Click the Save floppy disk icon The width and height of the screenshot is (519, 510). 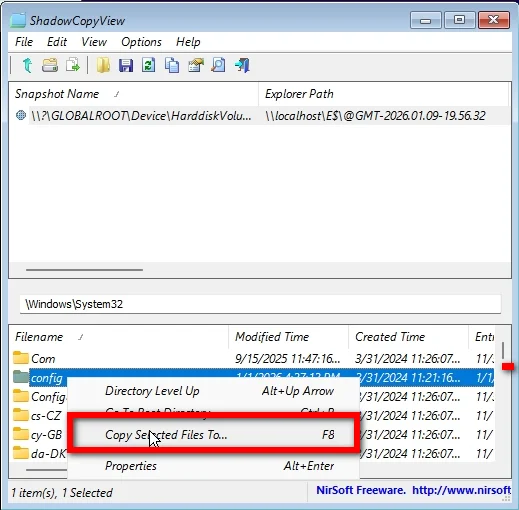coord(126,65)
